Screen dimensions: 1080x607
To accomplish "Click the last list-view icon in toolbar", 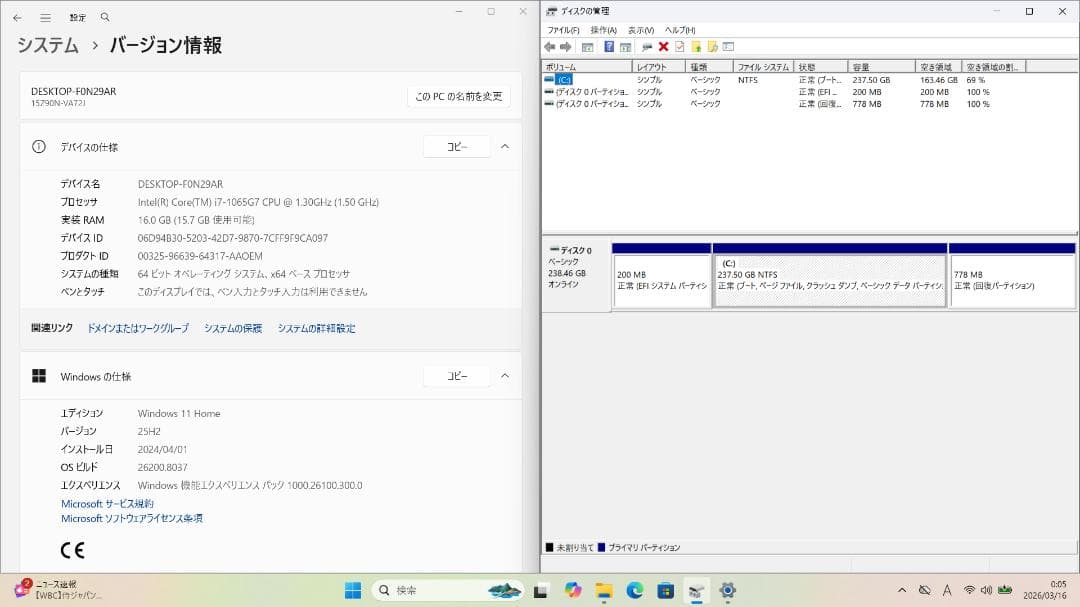I will pyautogui.click(x=729, y=47).
